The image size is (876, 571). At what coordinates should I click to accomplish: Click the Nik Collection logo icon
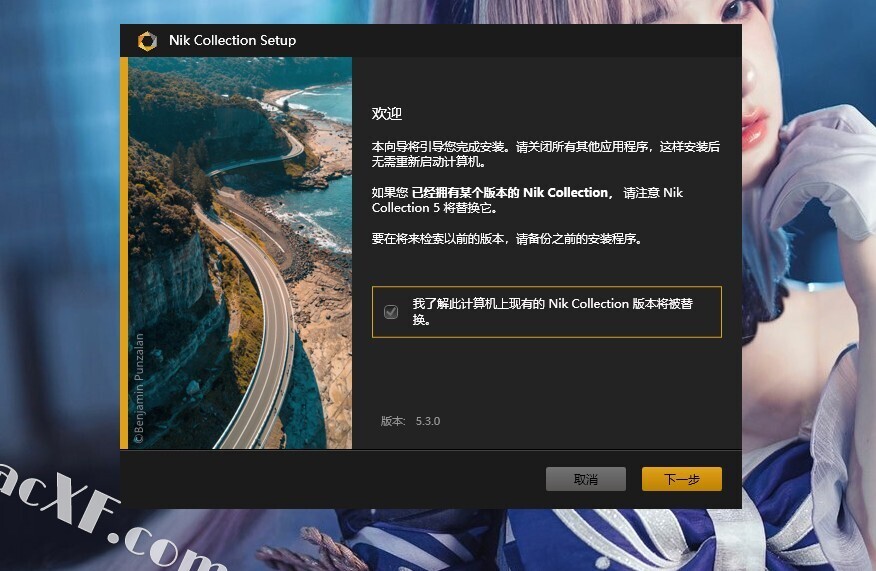coord(147,41)
